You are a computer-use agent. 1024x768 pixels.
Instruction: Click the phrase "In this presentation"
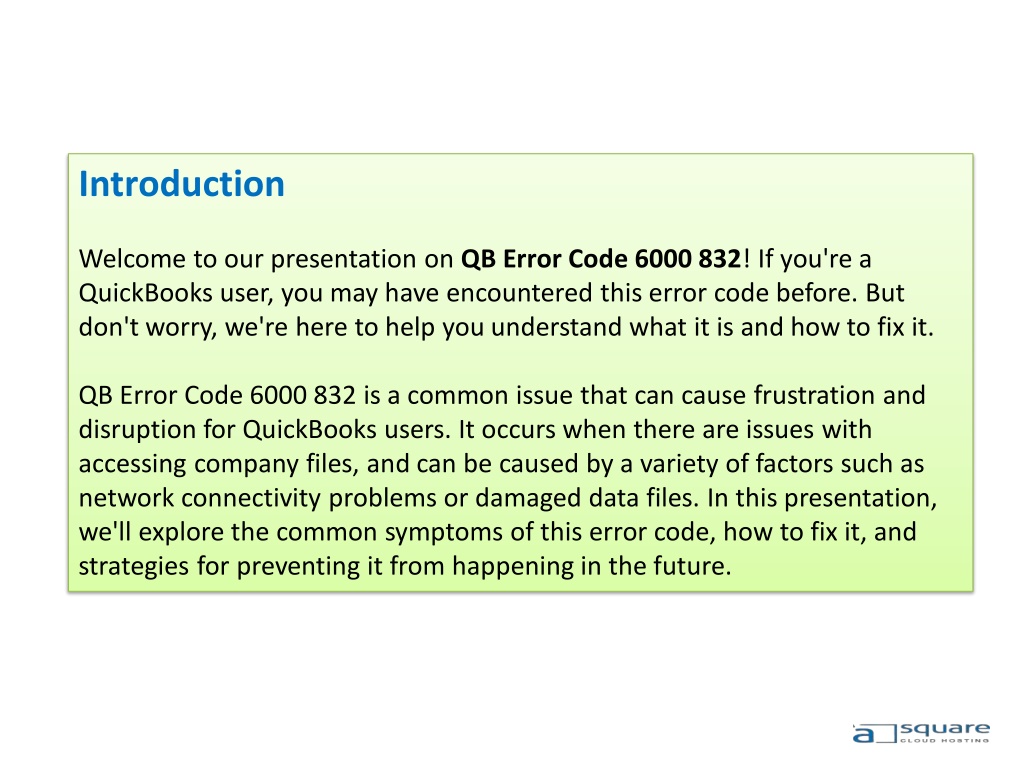pyautogui.click(x=822, y=498)
